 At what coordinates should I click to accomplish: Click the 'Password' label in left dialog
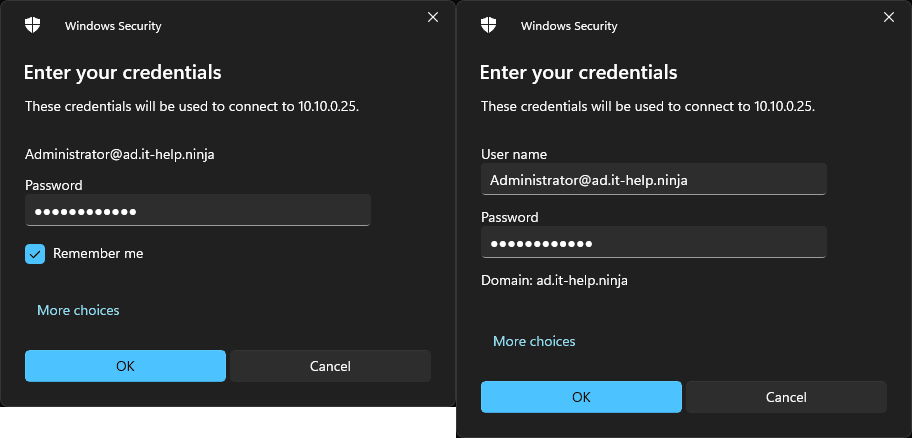(54, 185)
